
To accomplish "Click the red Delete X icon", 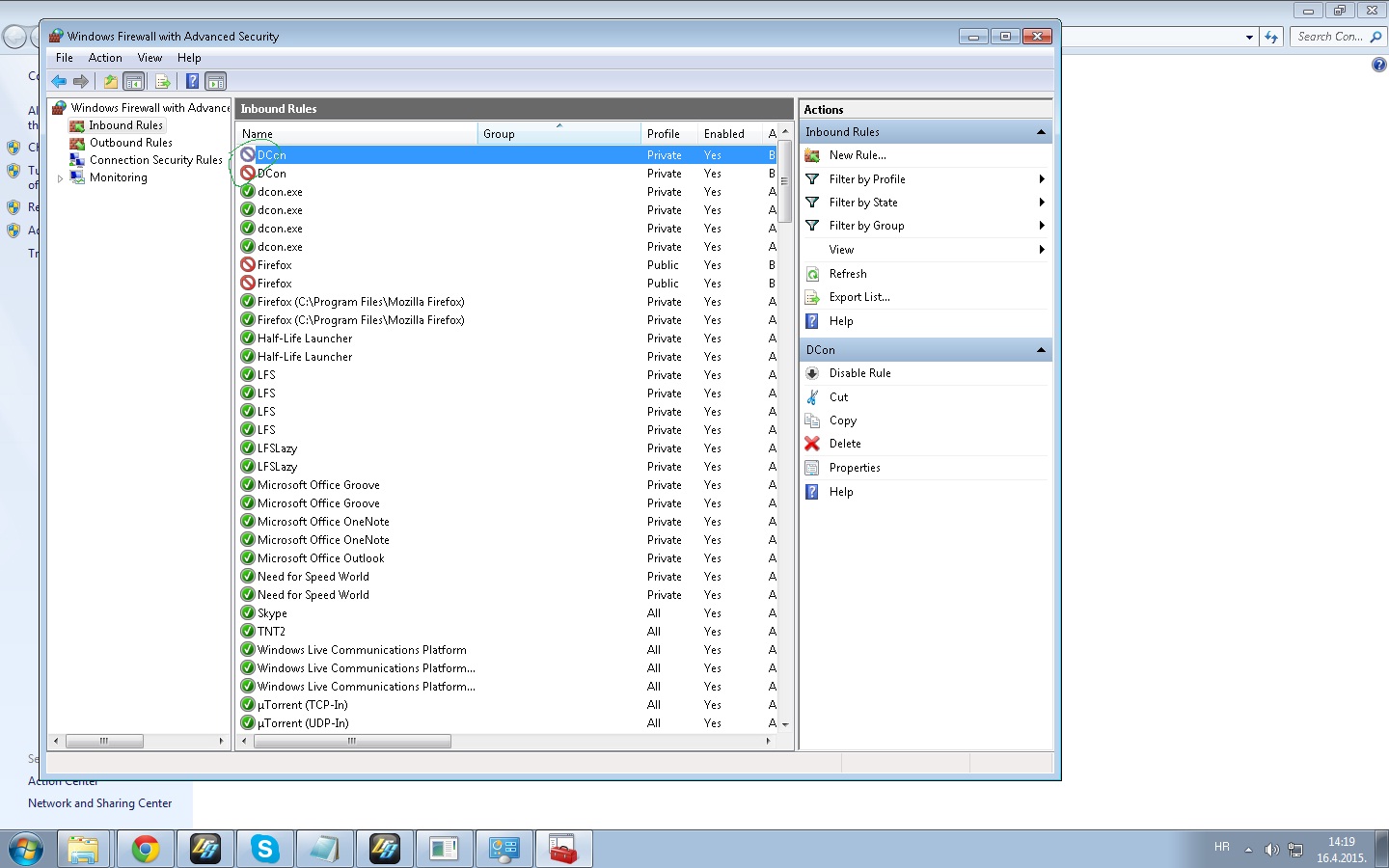I will coord(812,444).
